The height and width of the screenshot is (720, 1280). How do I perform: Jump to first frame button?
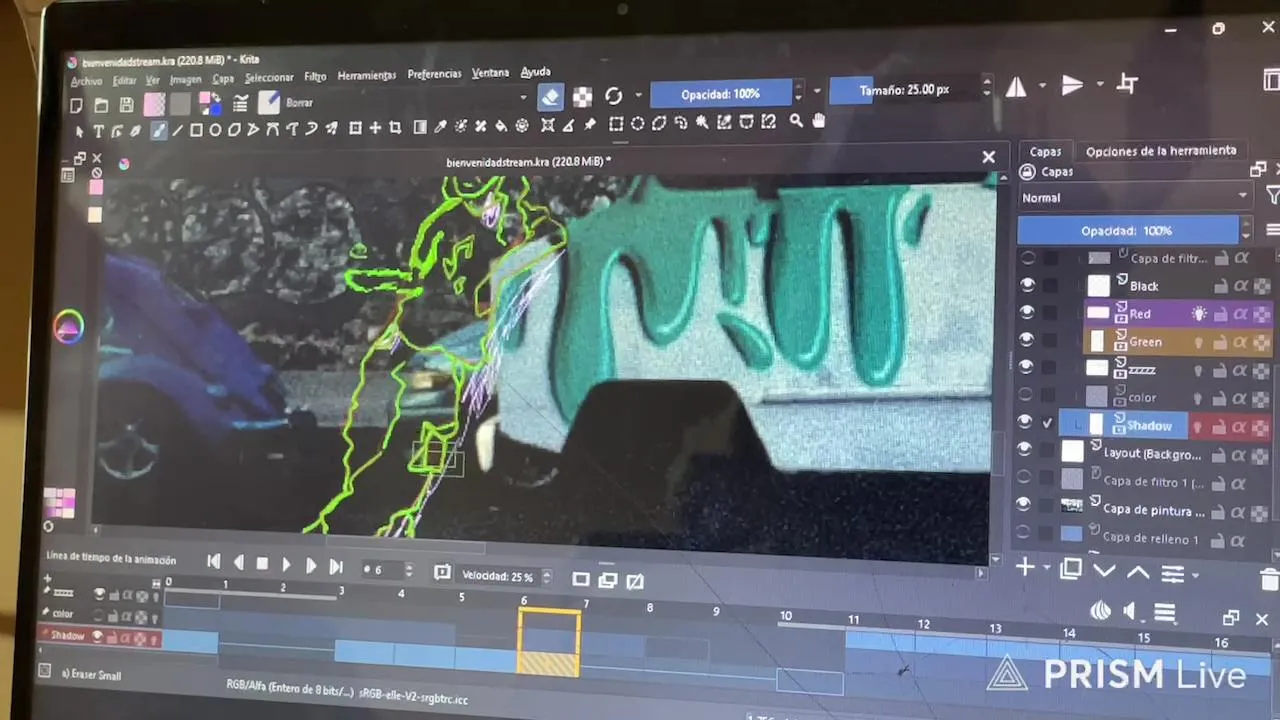click(x=213, y=563)
